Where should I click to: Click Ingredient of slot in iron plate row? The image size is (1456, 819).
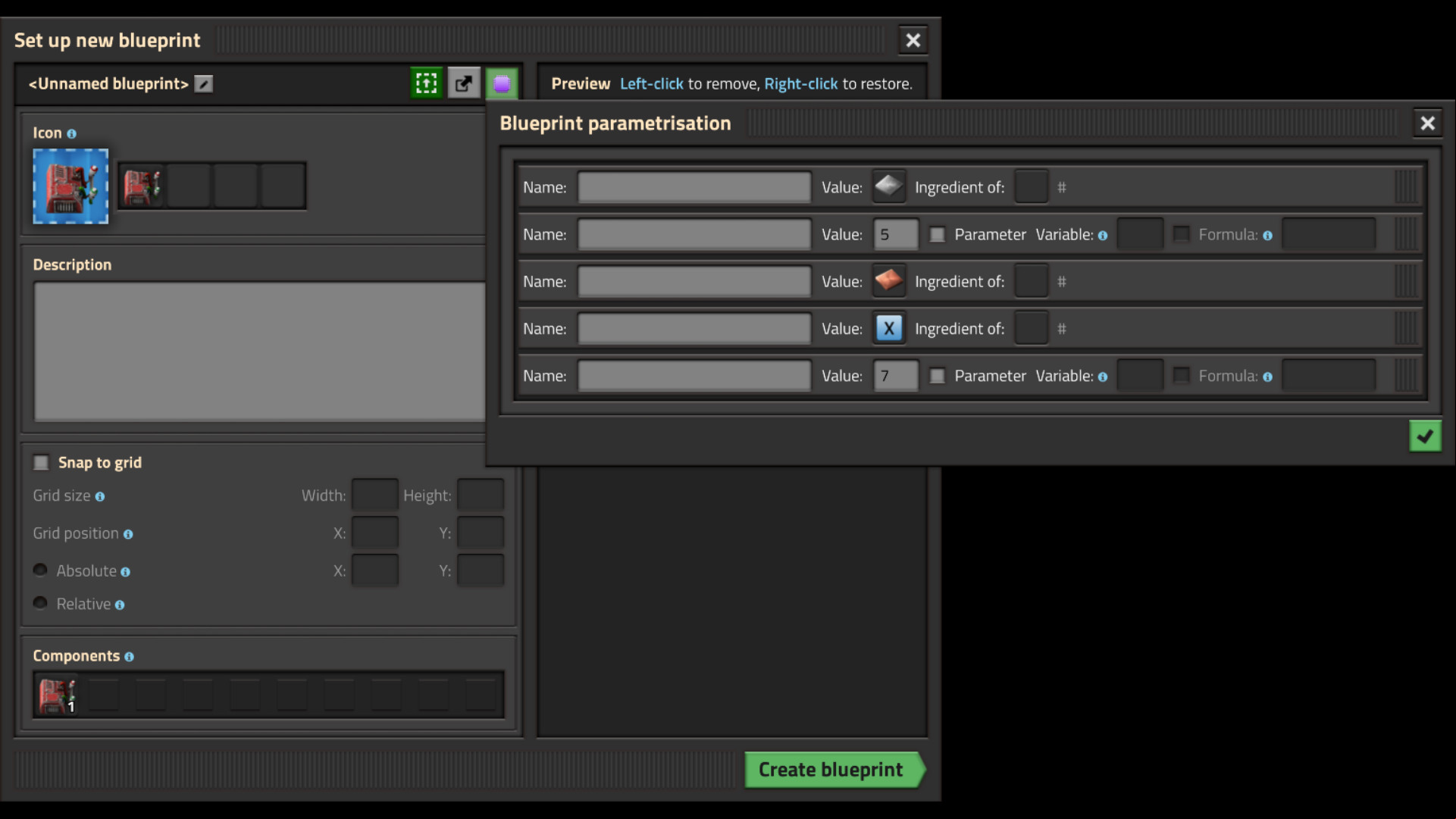(x=1031, y=186)
